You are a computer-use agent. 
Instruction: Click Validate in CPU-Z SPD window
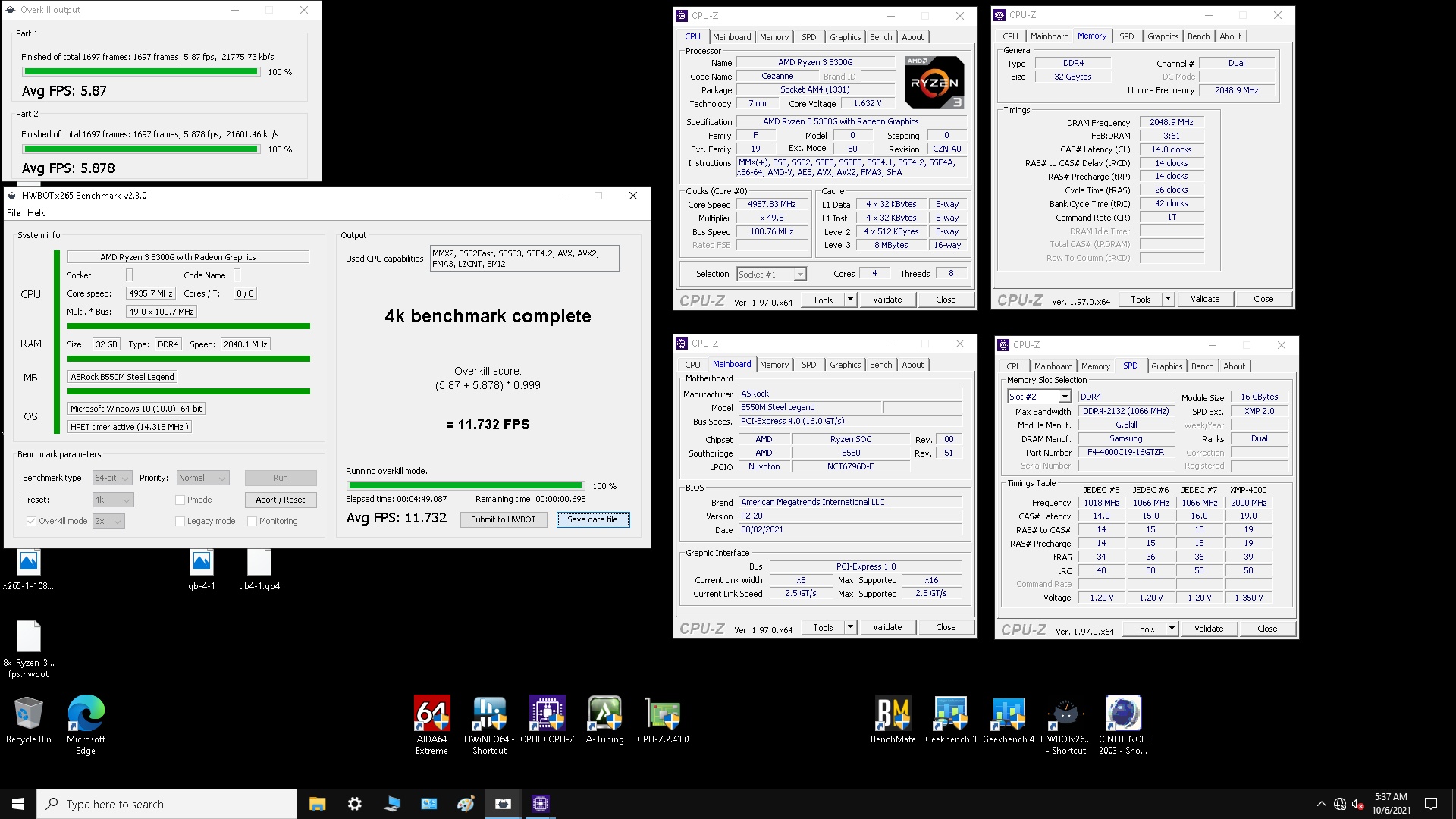tap(1208, 629)
